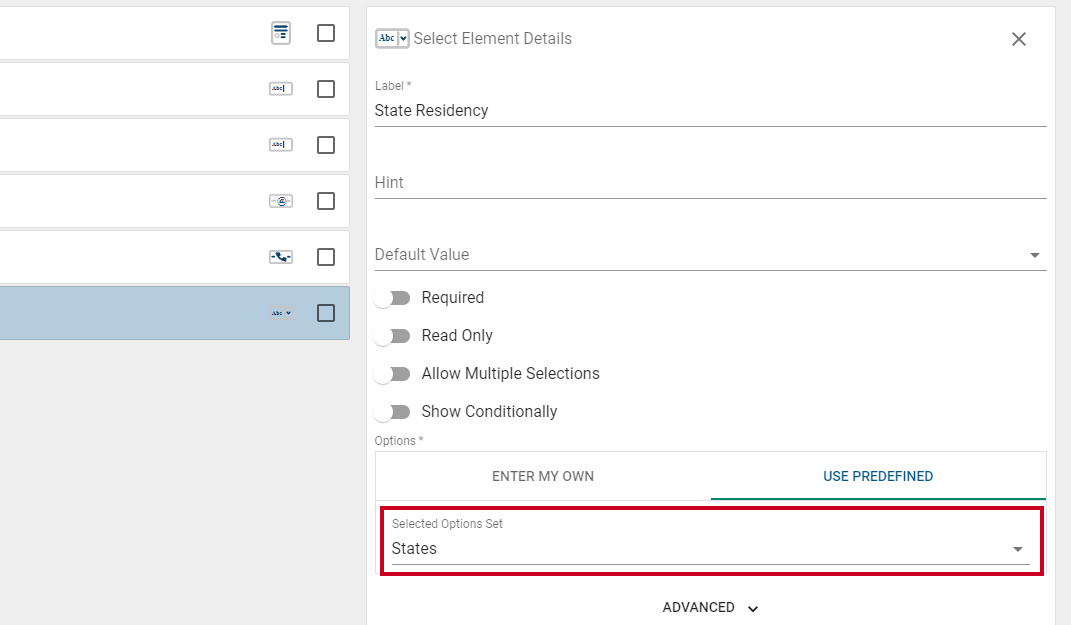The height and width of the screenshot is (625, 1071).
Task: Tick the checkbox in the highlighted select row
Action: pyautogui.click(x=326, y=313)
